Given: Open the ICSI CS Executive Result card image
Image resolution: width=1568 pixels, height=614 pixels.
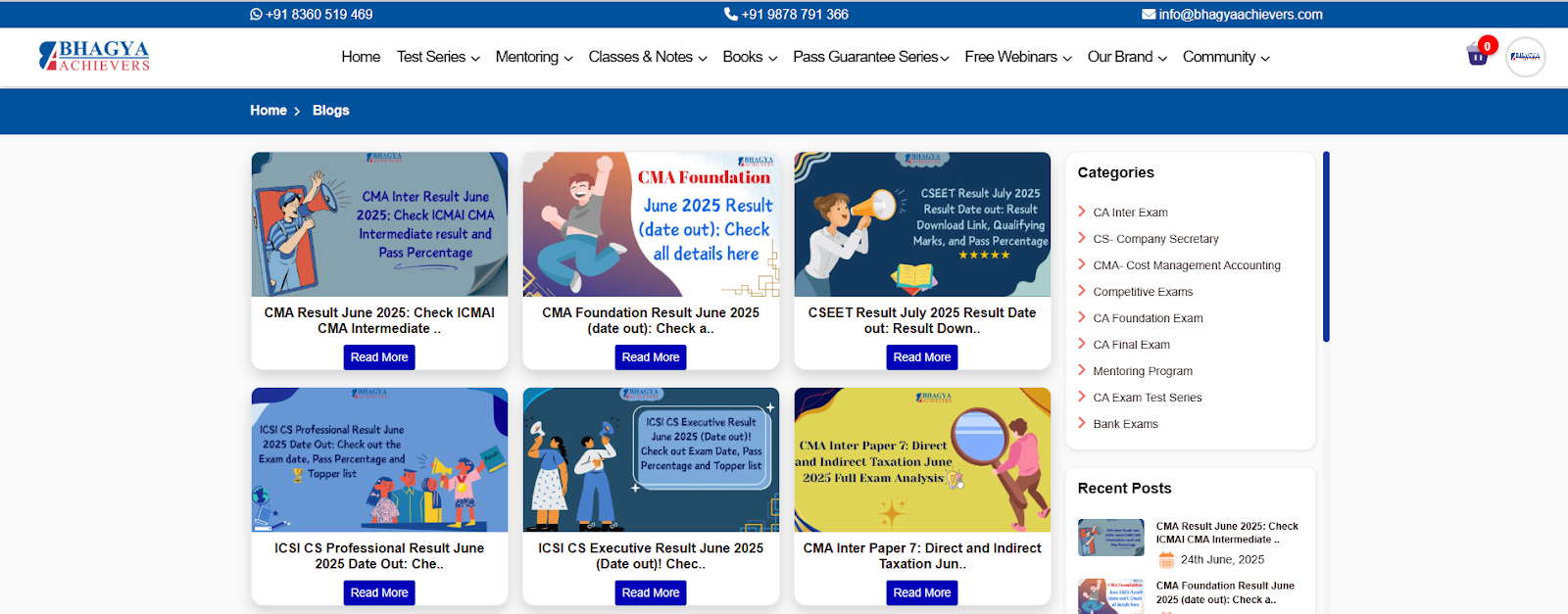Looking at the screenshot, I should click(x=651, y=460).
